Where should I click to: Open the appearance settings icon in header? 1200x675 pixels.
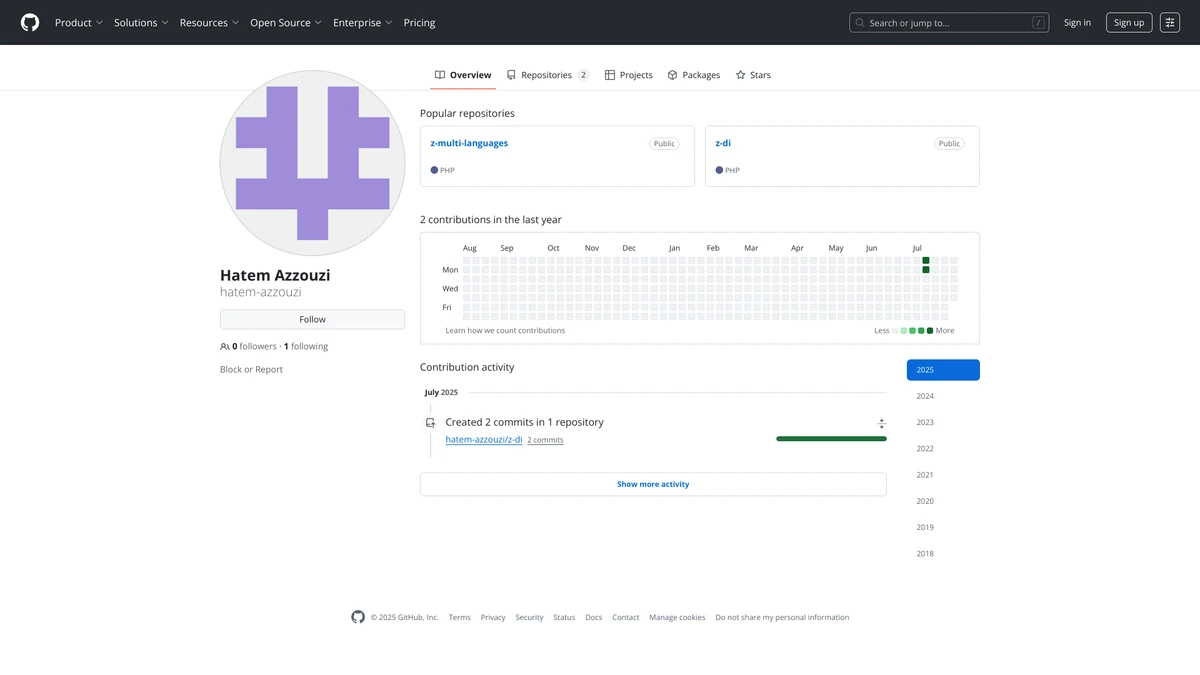[1170, 22]
